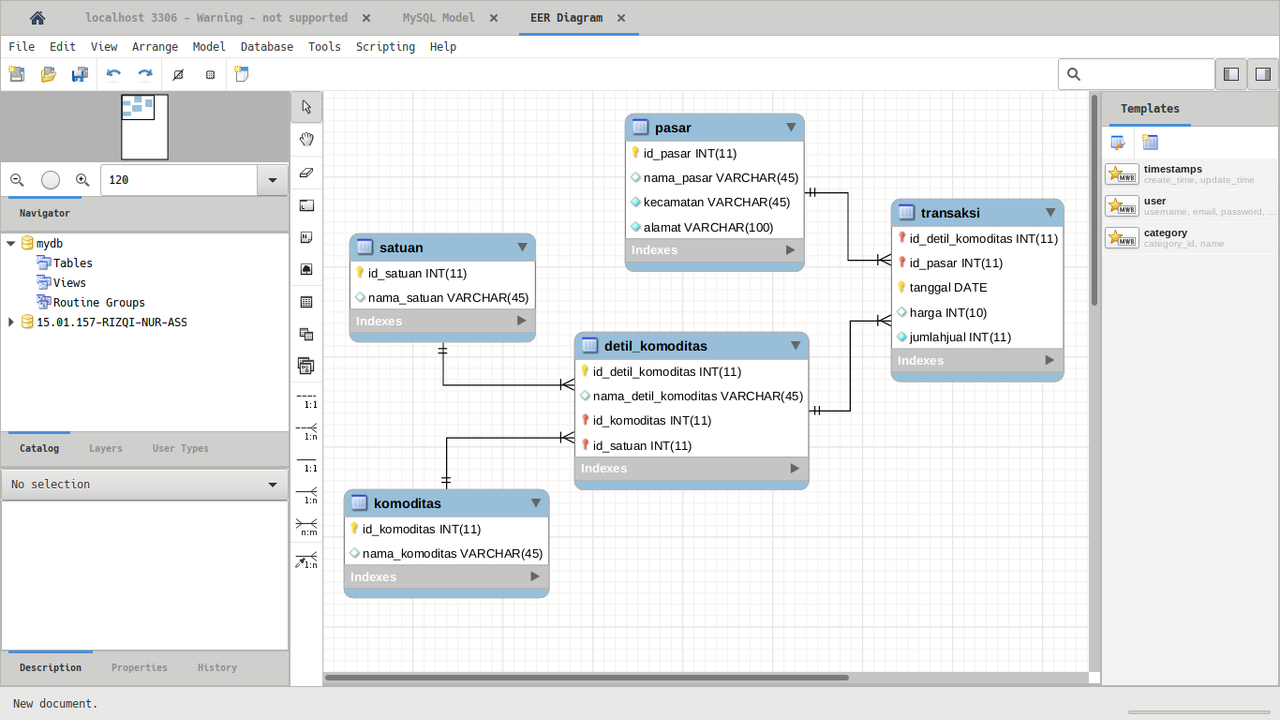This screenshot has width=1280, height=720.
Task: Collapse the transaksi table with its arrow
Action: pos(1050,212)
